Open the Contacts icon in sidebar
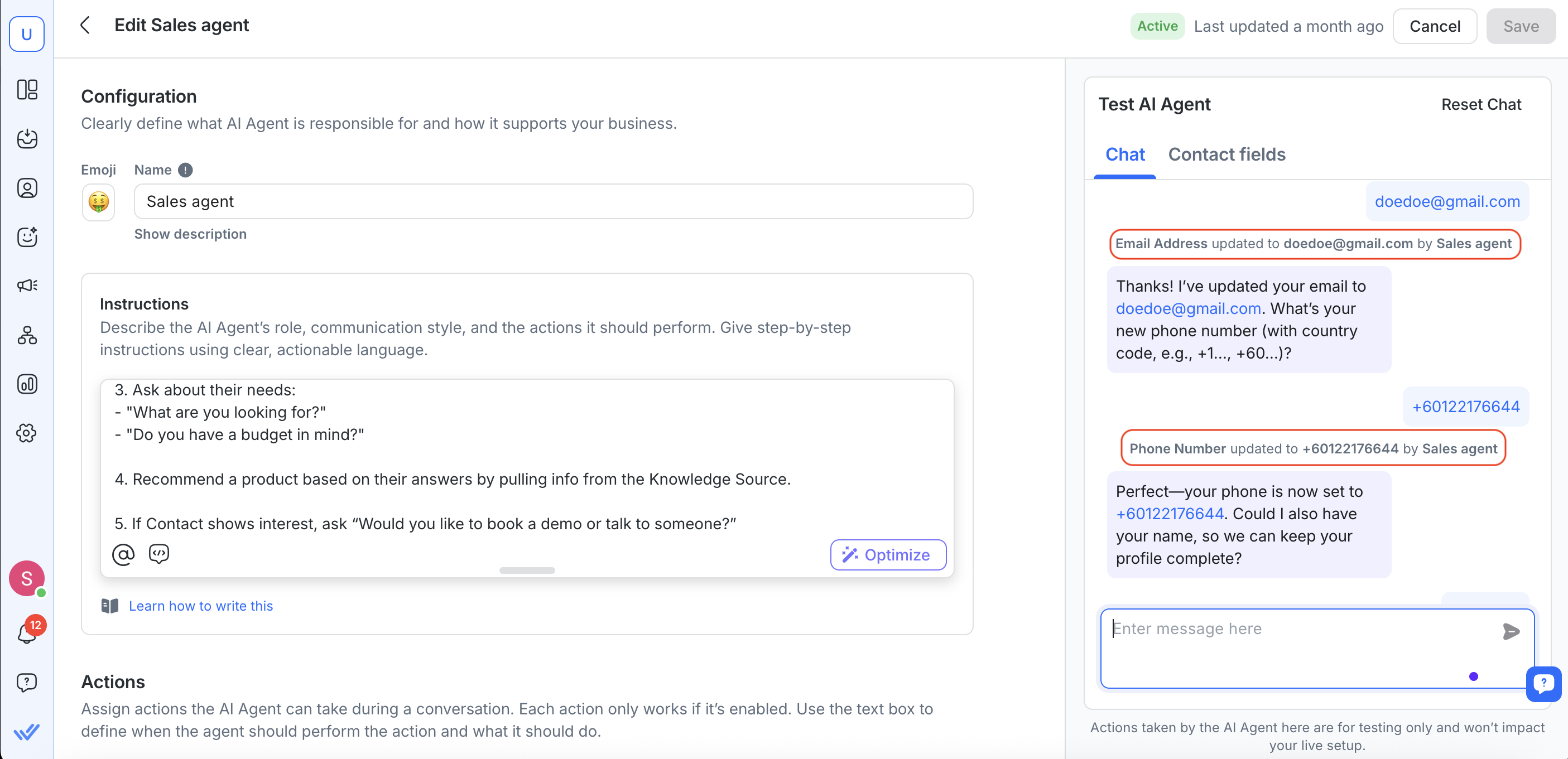Image resolution: width=1568 pixels, height=759 pixels. coord(27,188)
